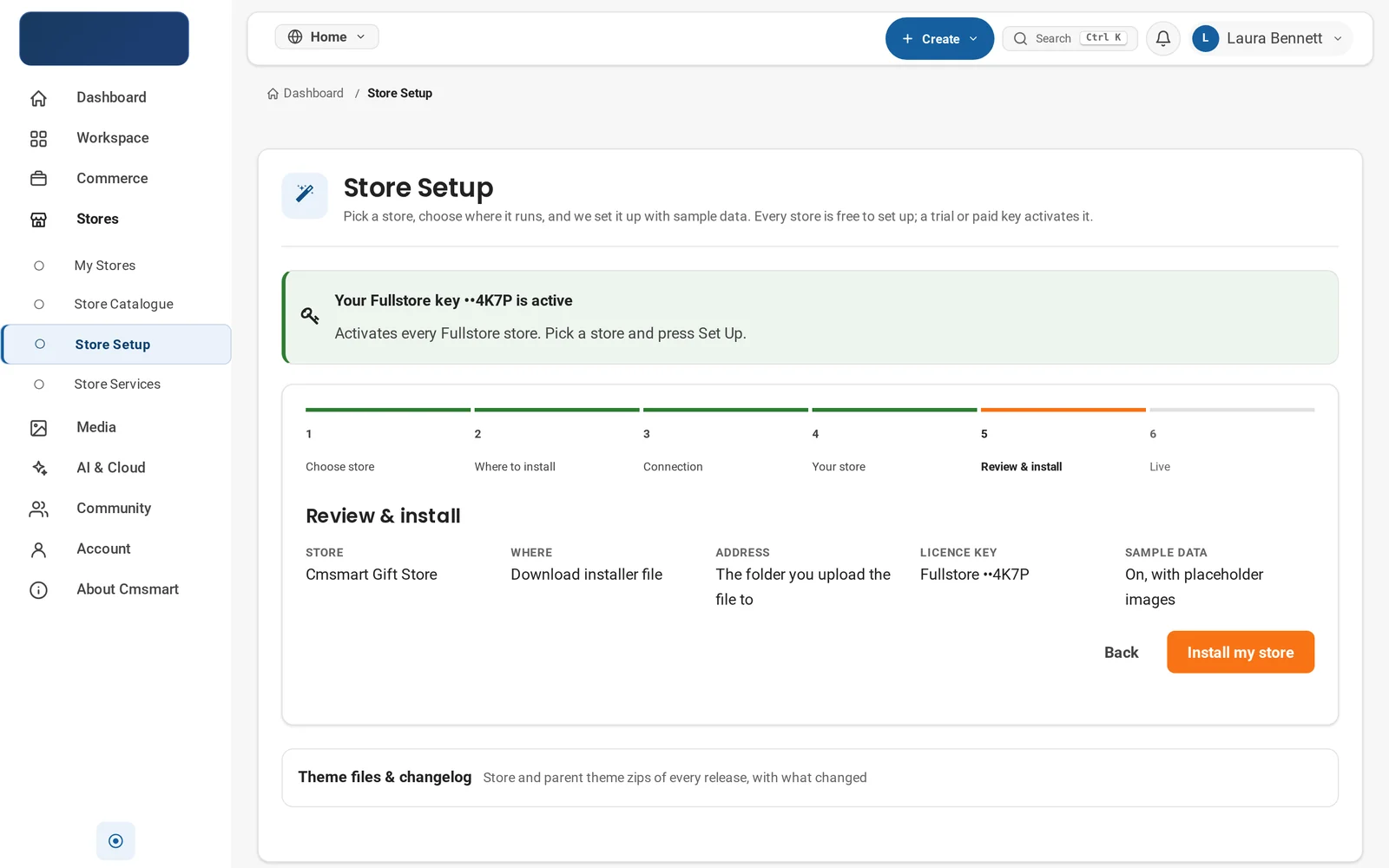Image resolution: width=1389 pixels, height=868 pixels.
Task: Go to step 4 Your store
Action: [894, 441]
